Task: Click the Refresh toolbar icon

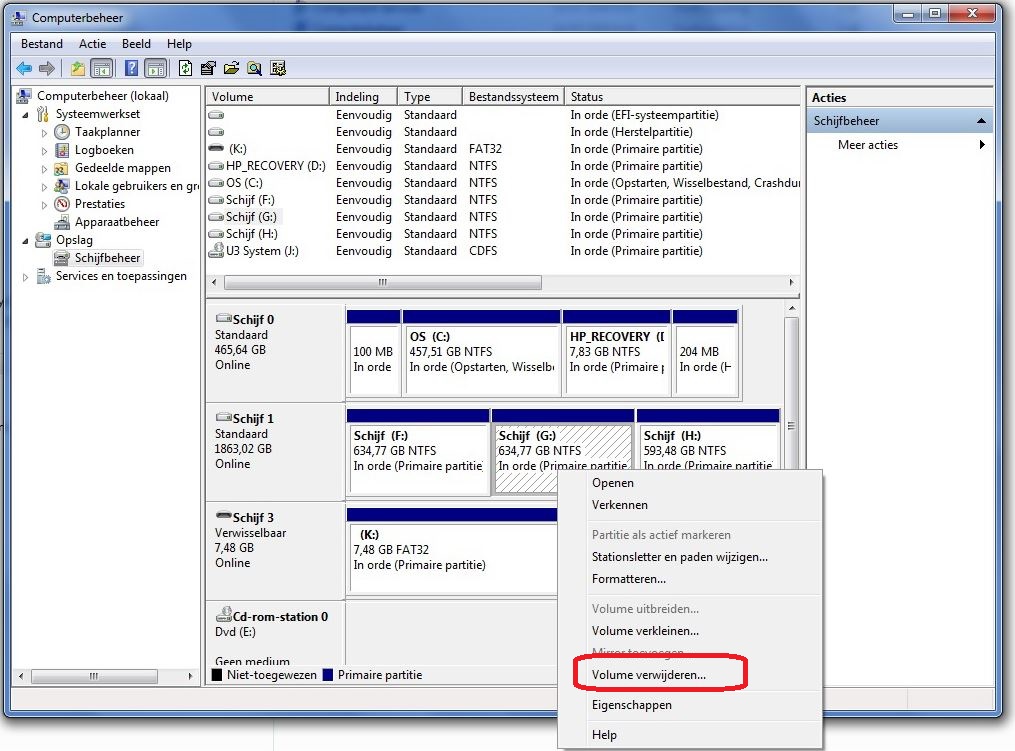Action: (x=185, y=69)
